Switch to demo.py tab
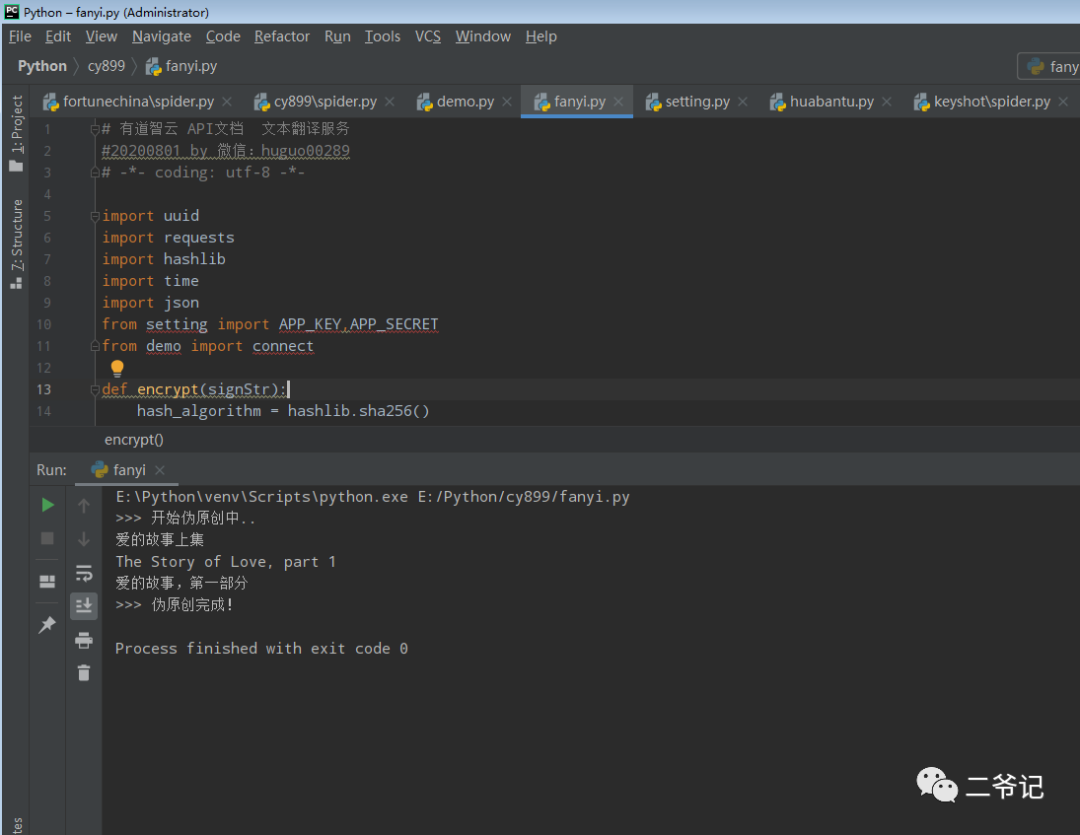This screenshot has height=835, width=1080. [465, 101]
